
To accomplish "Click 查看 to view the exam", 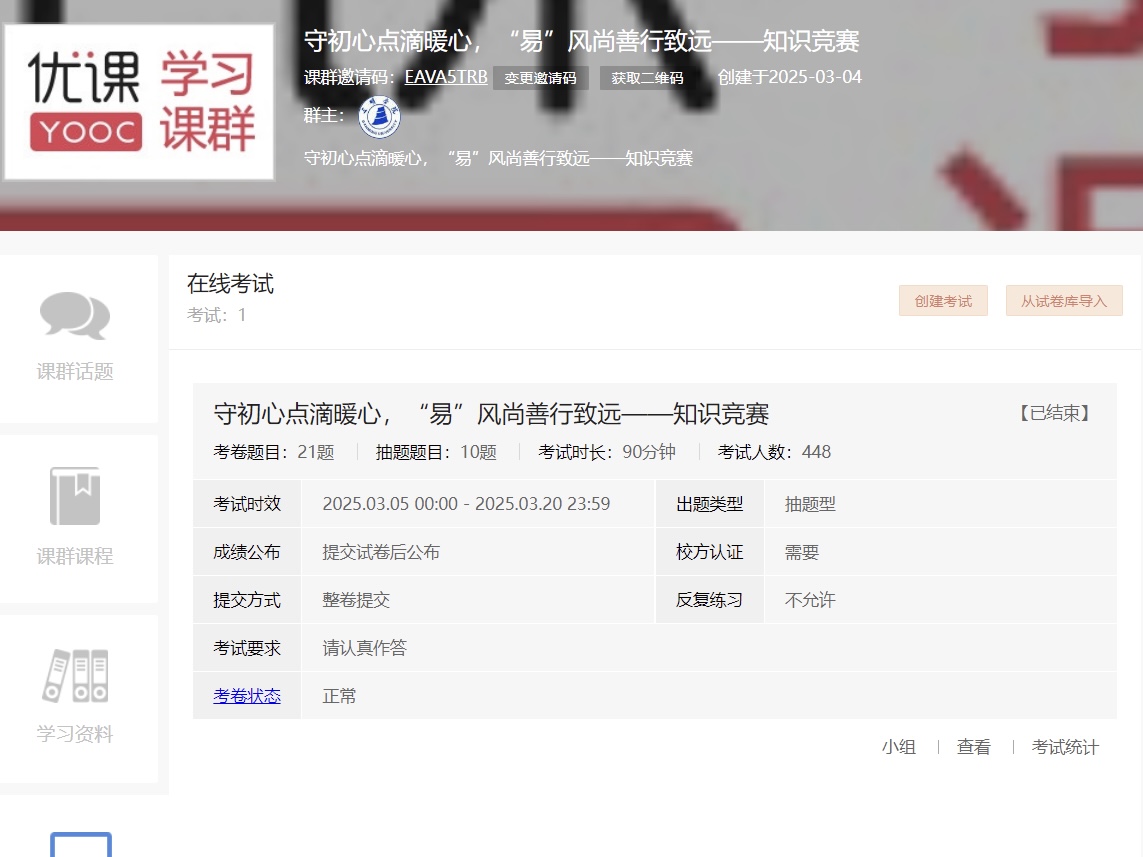I will pyautogui.click(x=973, y=747).
